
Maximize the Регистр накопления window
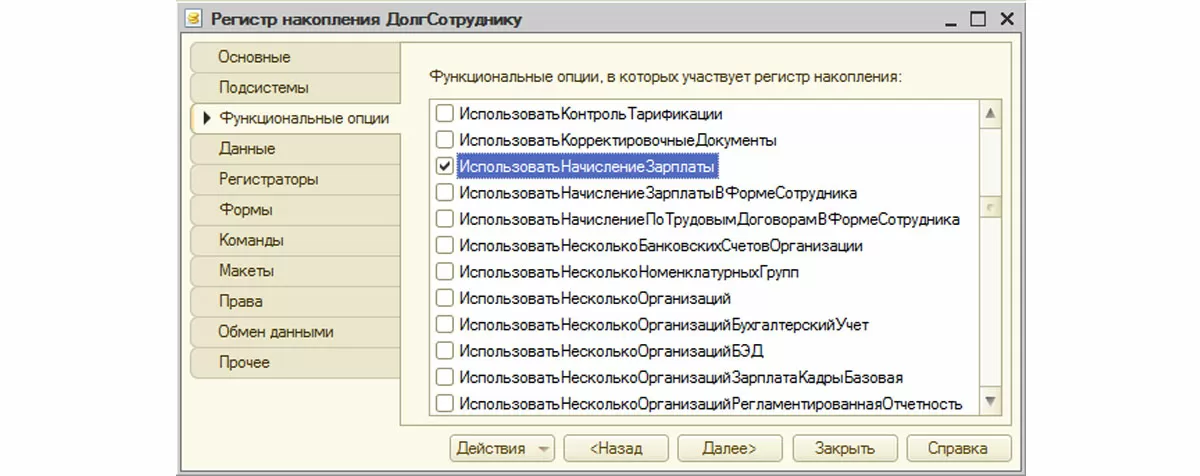[978, 19]
